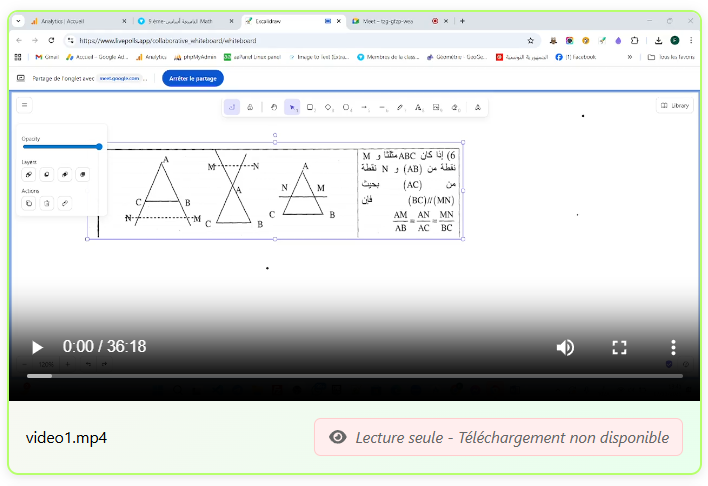Click the Arrêter le partage button
This screenshot has height=486, width=708.
tap(193, 78)
